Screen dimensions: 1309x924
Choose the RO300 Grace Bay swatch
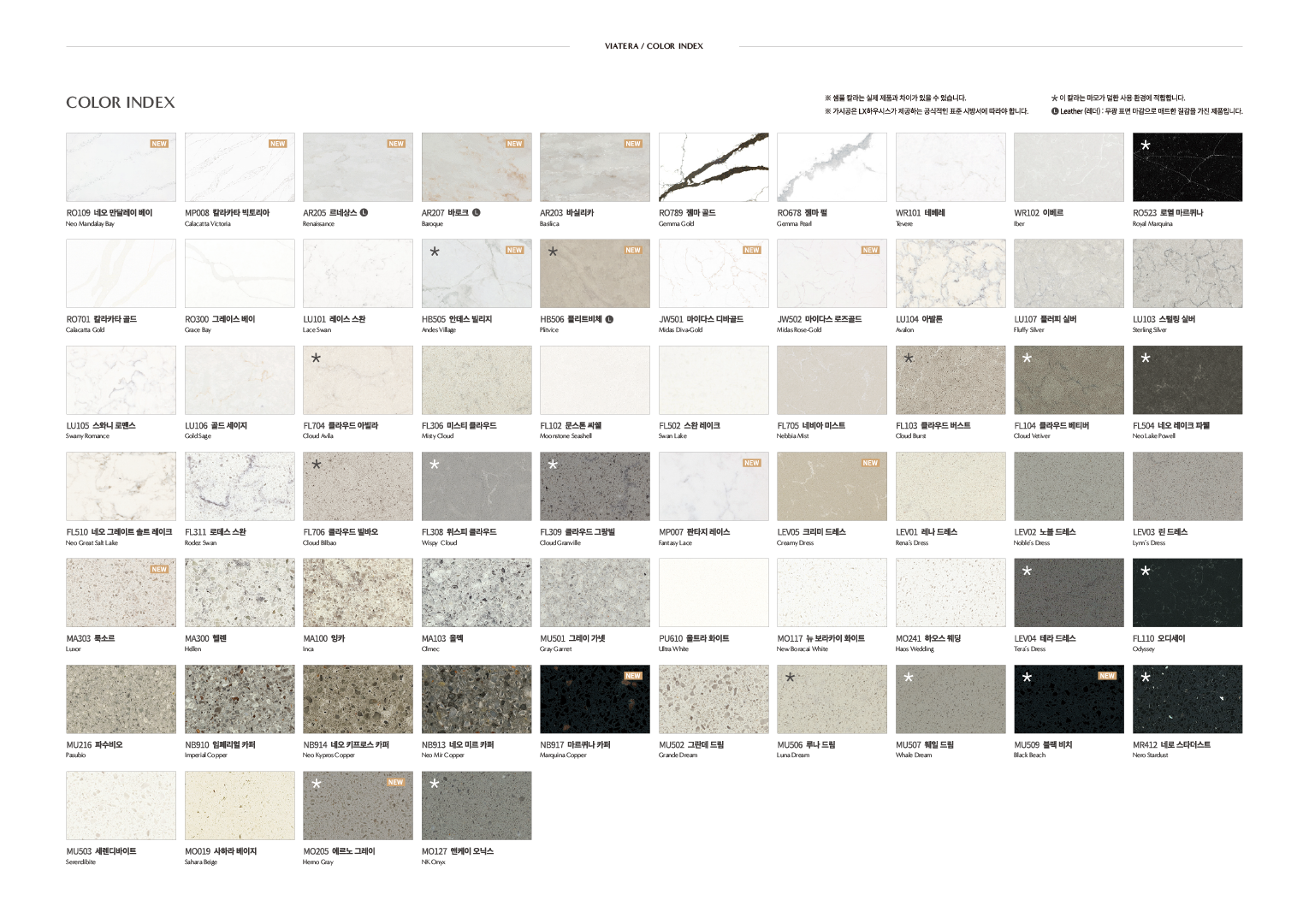point(240,274)
